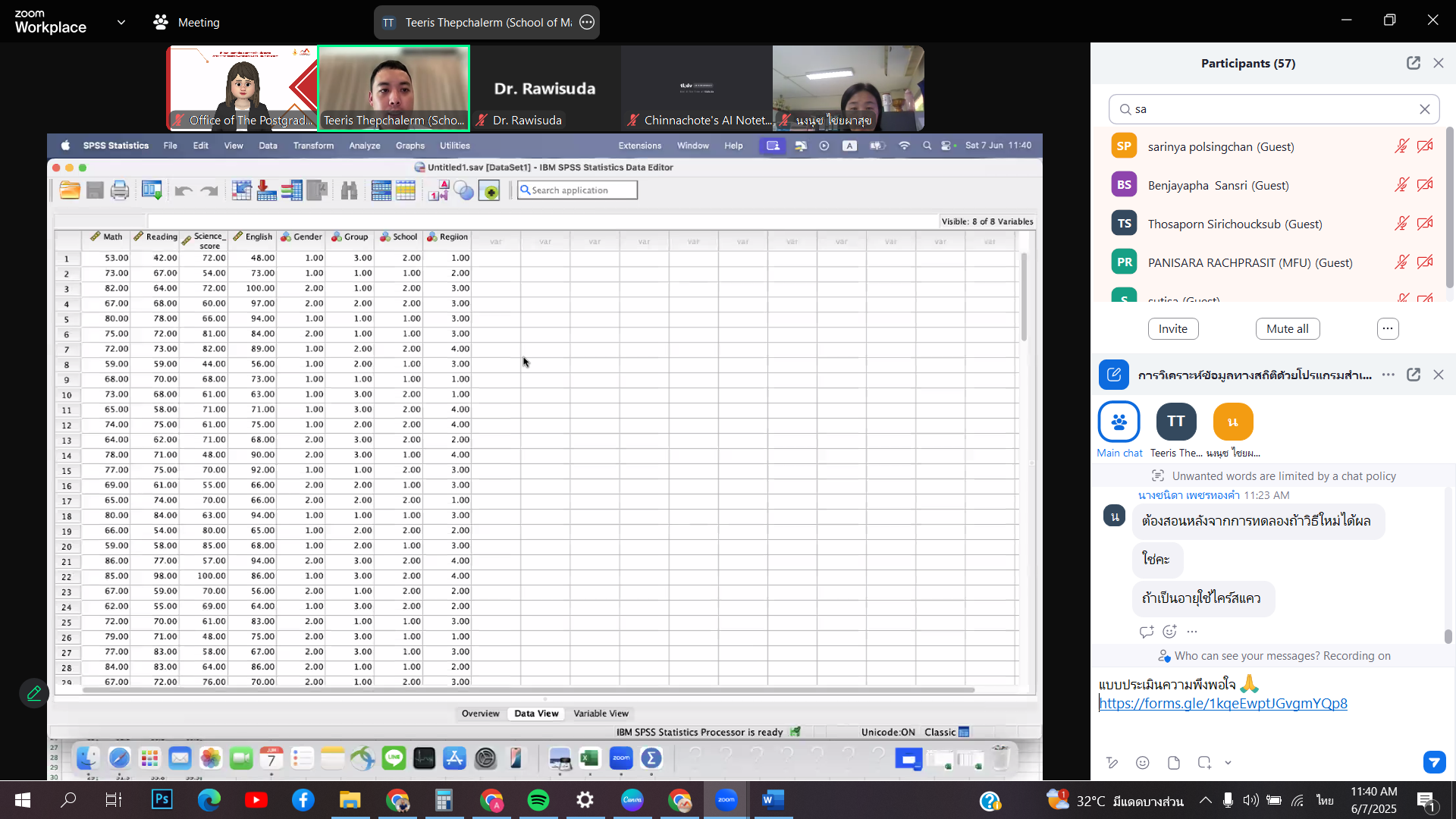Toggle video for Benjayapha Sansri
This screenshot has width=1456, height=819.
pos(1426,185)
